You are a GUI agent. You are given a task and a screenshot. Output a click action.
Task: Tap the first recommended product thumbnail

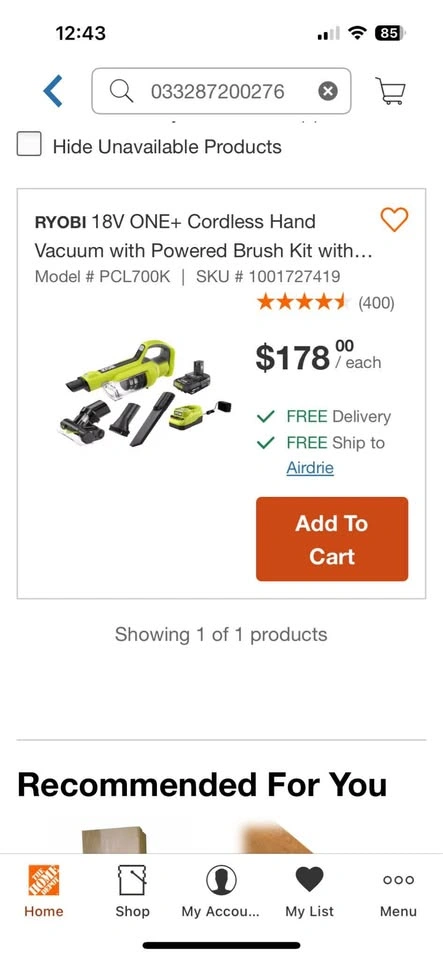tap(115, 839)
